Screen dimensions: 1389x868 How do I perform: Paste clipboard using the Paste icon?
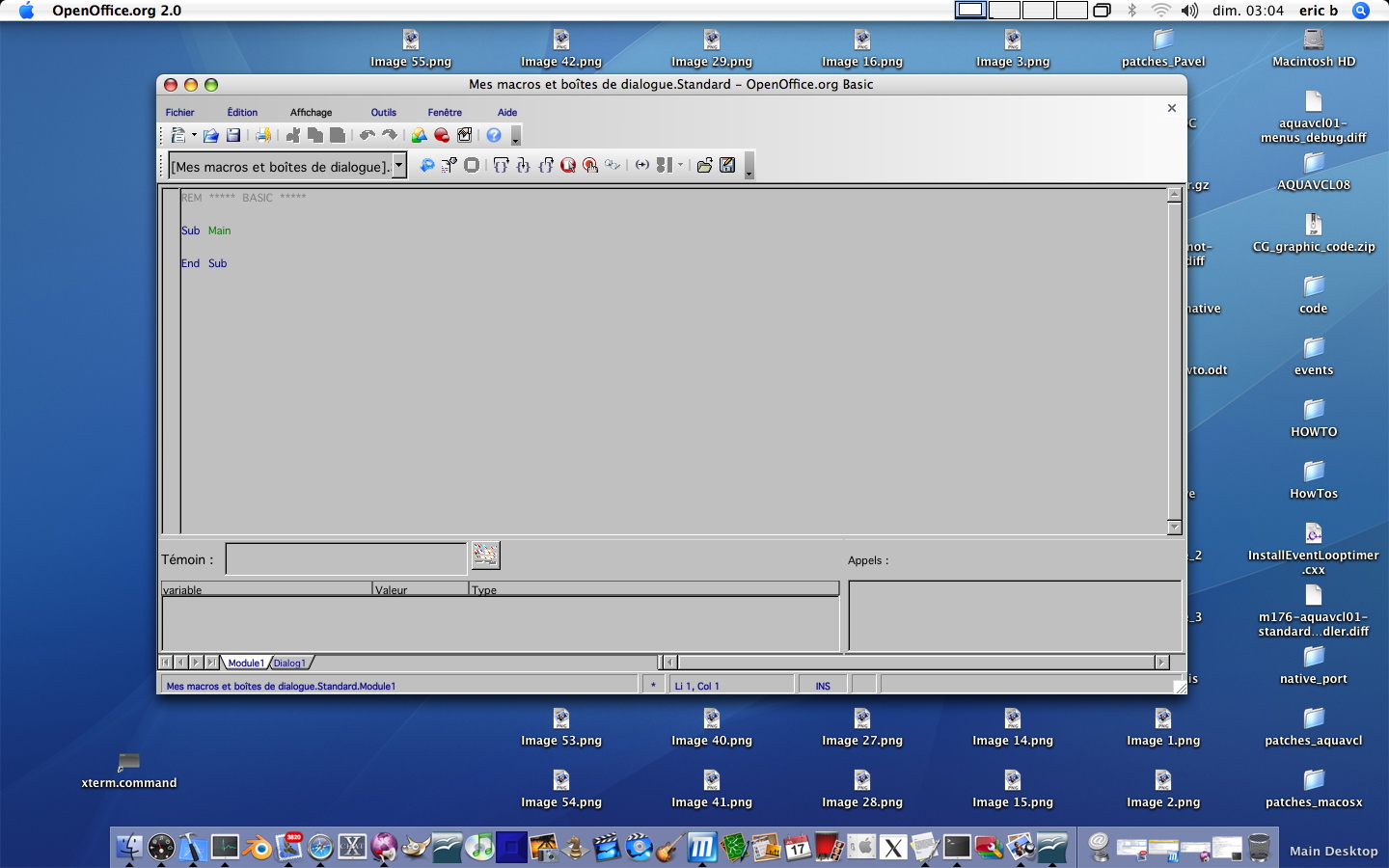[x=338, y=135]
